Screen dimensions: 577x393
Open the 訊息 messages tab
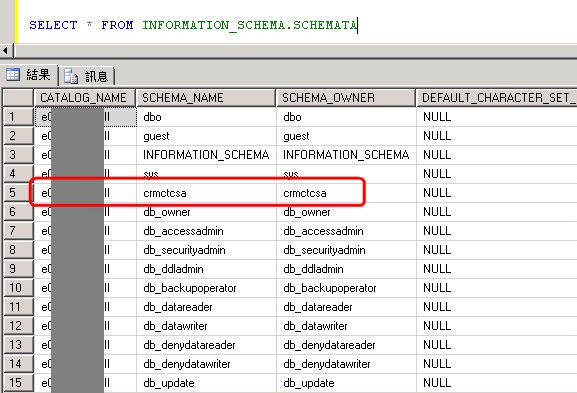tap(87, 76)
